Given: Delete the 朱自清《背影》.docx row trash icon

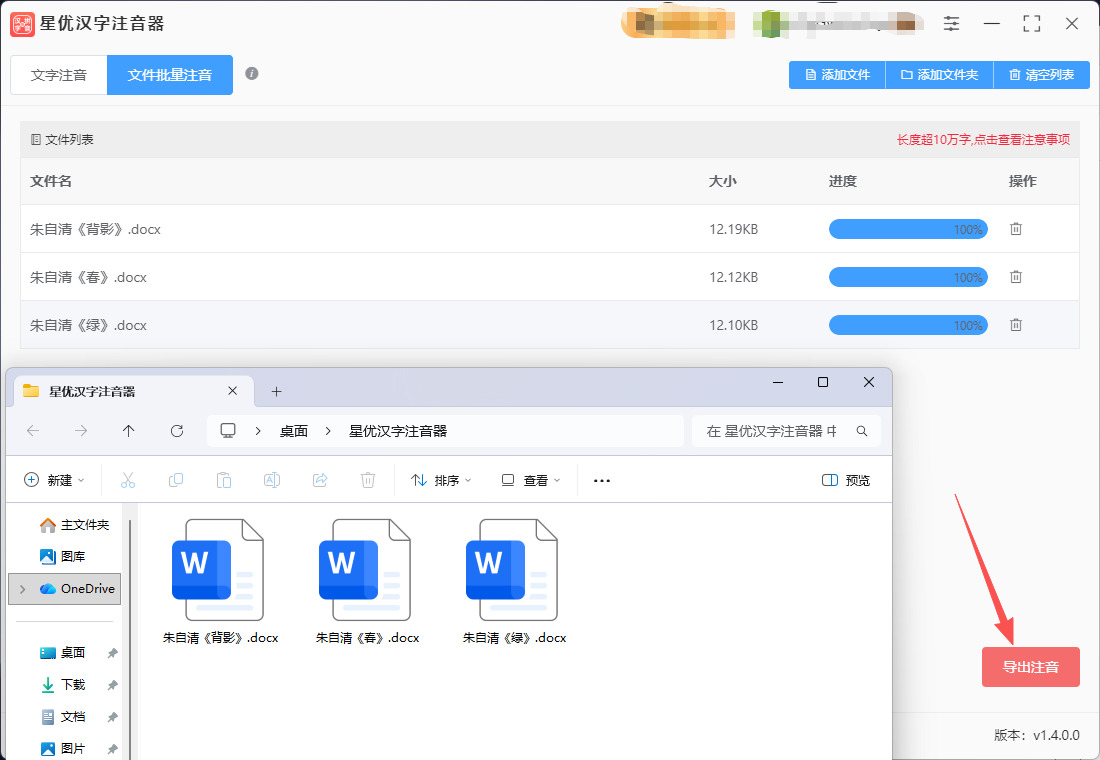Looking at the screenshot, I should [x=1016, y=229].
